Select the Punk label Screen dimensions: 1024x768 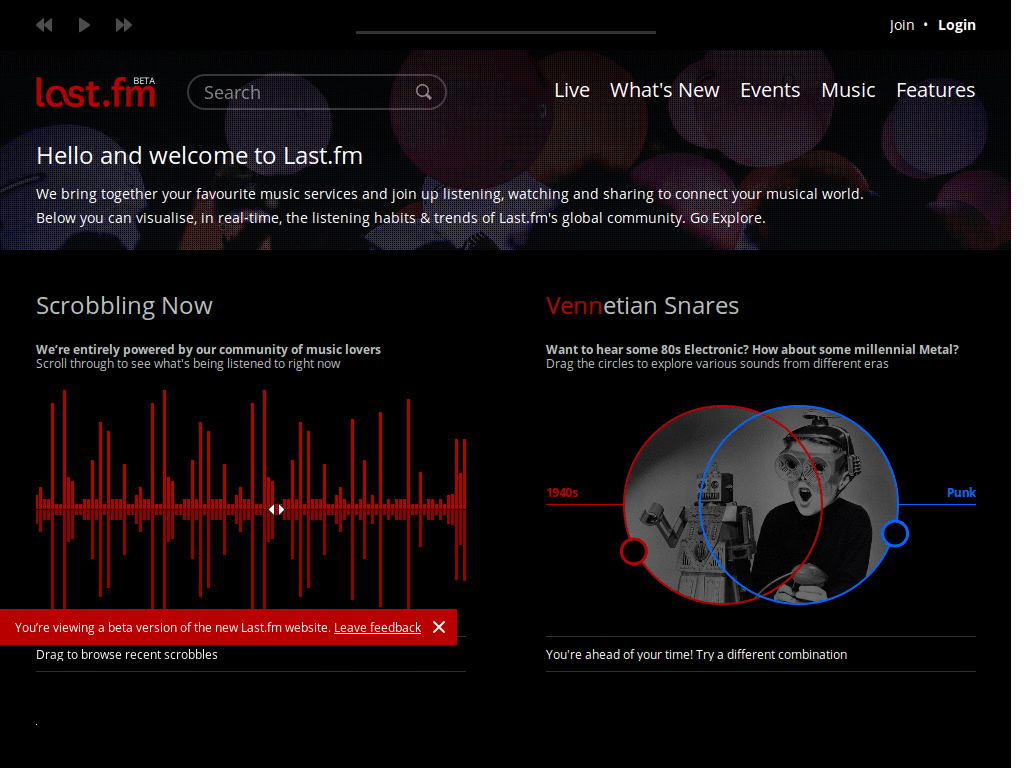pos(961,493)
